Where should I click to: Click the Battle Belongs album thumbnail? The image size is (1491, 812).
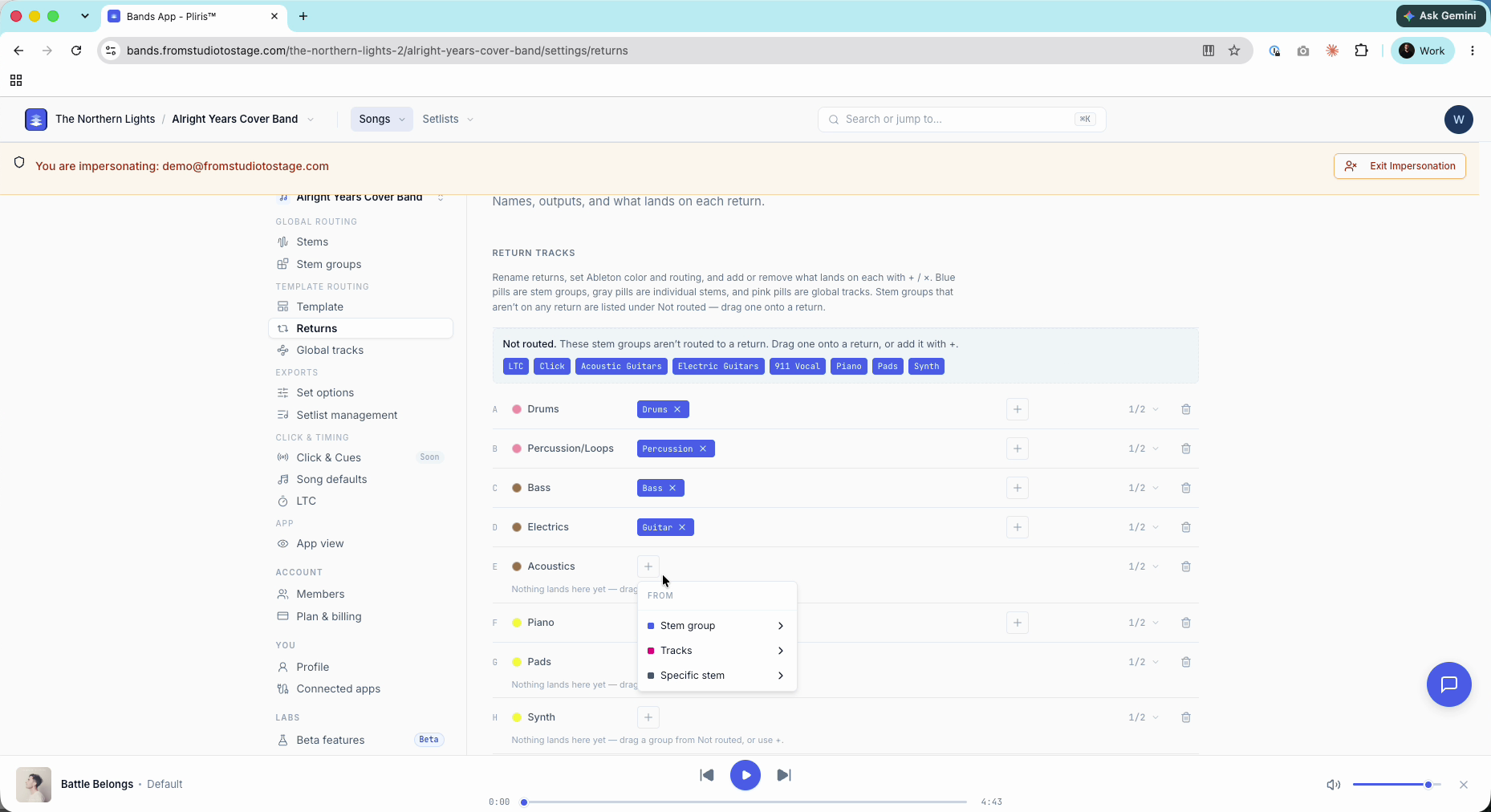click(x=34, y=785)
